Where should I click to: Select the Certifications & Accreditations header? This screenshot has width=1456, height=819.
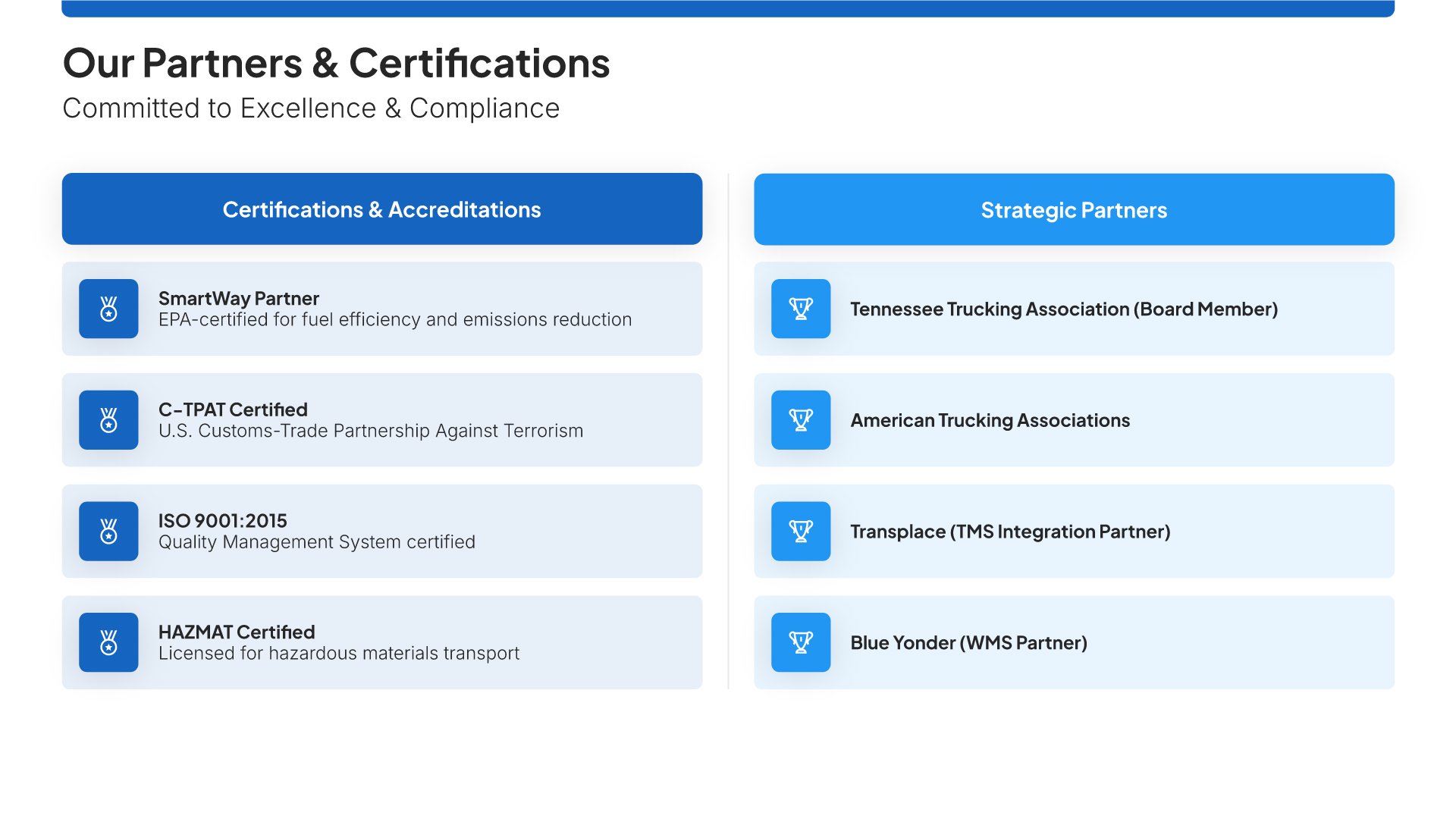(381, 209)
